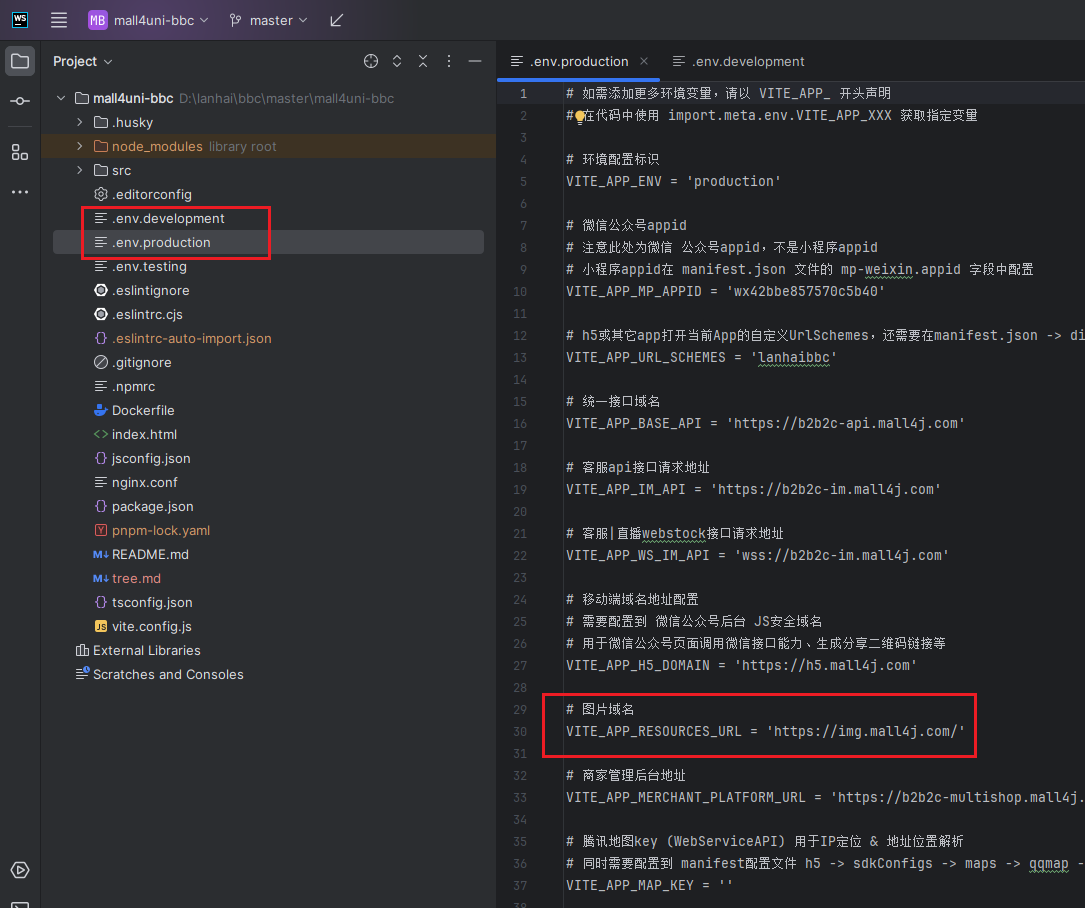1085x908 pixels.
Task: Select package.json in project tree
Action: click(152, 506)
